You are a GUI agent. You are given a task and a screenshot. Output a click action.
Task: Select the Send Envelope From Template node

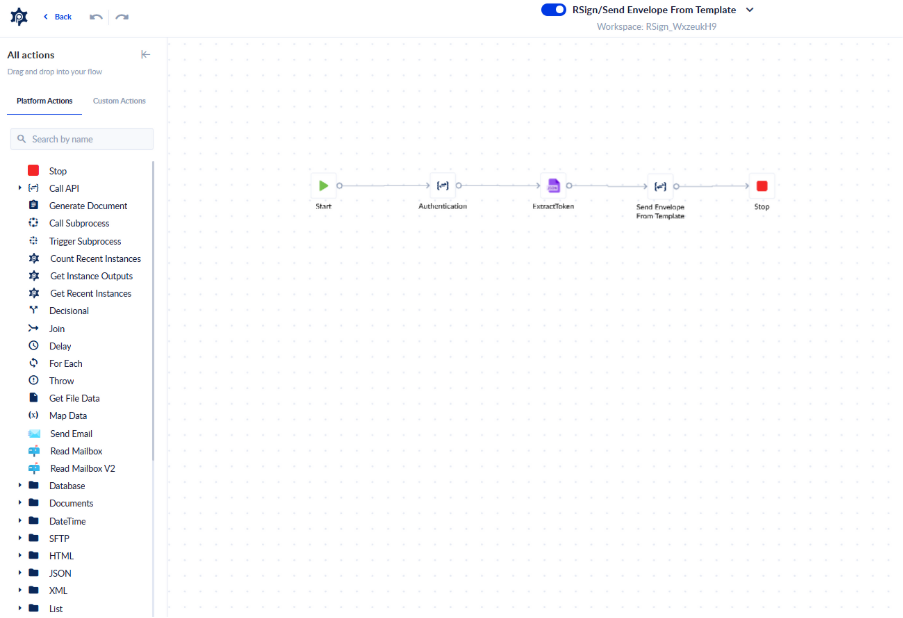point(660,185)
